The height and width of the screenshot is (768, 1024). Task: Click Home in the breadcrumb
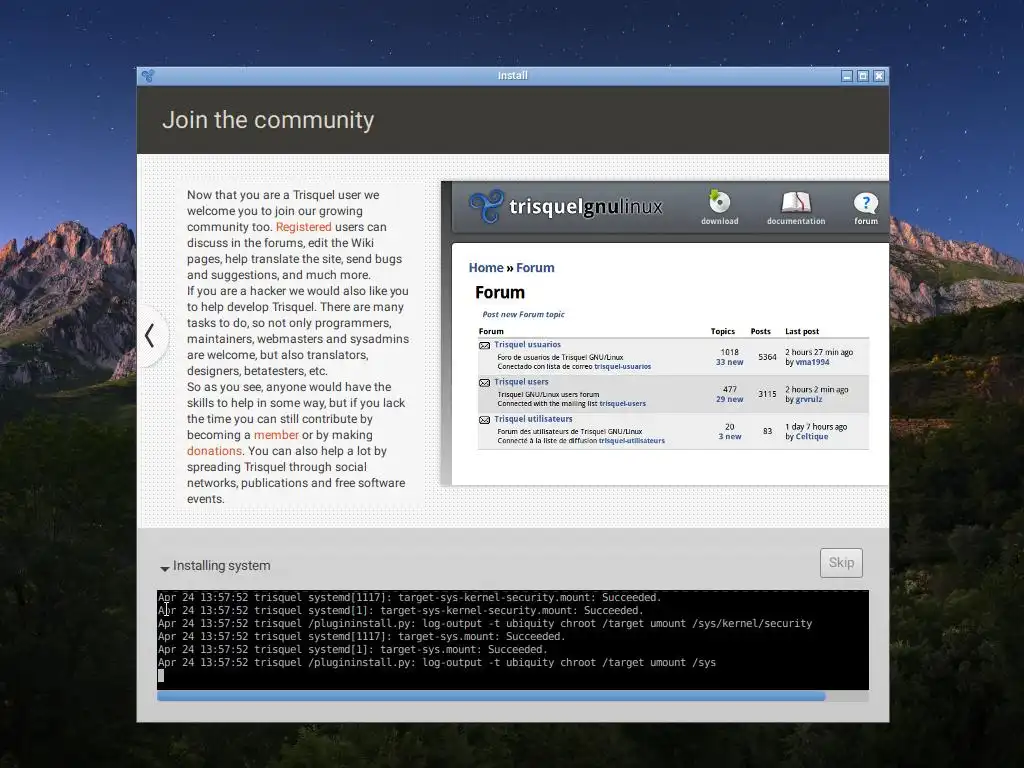486,268
